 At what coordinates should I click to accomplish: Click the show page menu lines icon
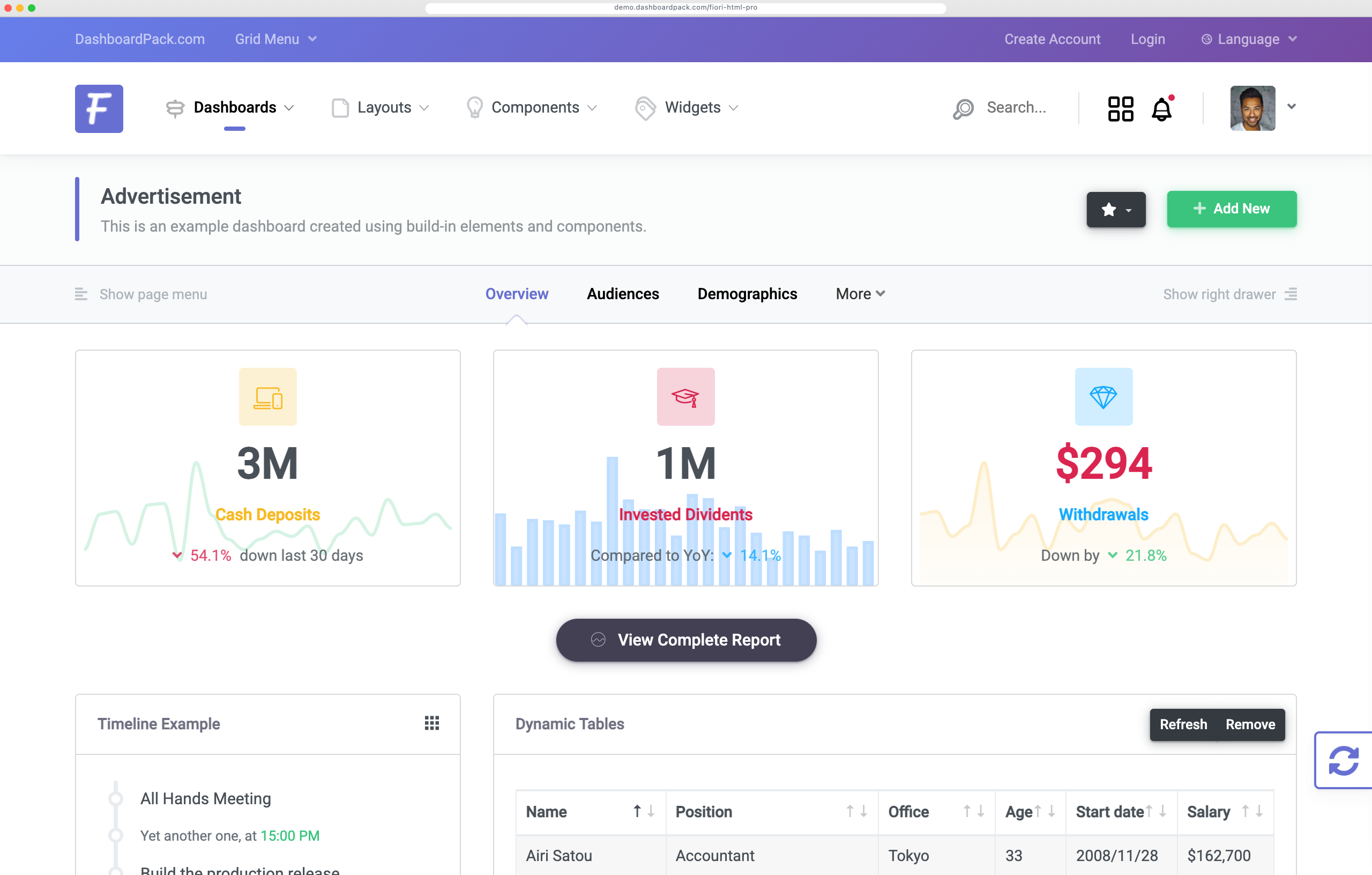tap(81, 294)
